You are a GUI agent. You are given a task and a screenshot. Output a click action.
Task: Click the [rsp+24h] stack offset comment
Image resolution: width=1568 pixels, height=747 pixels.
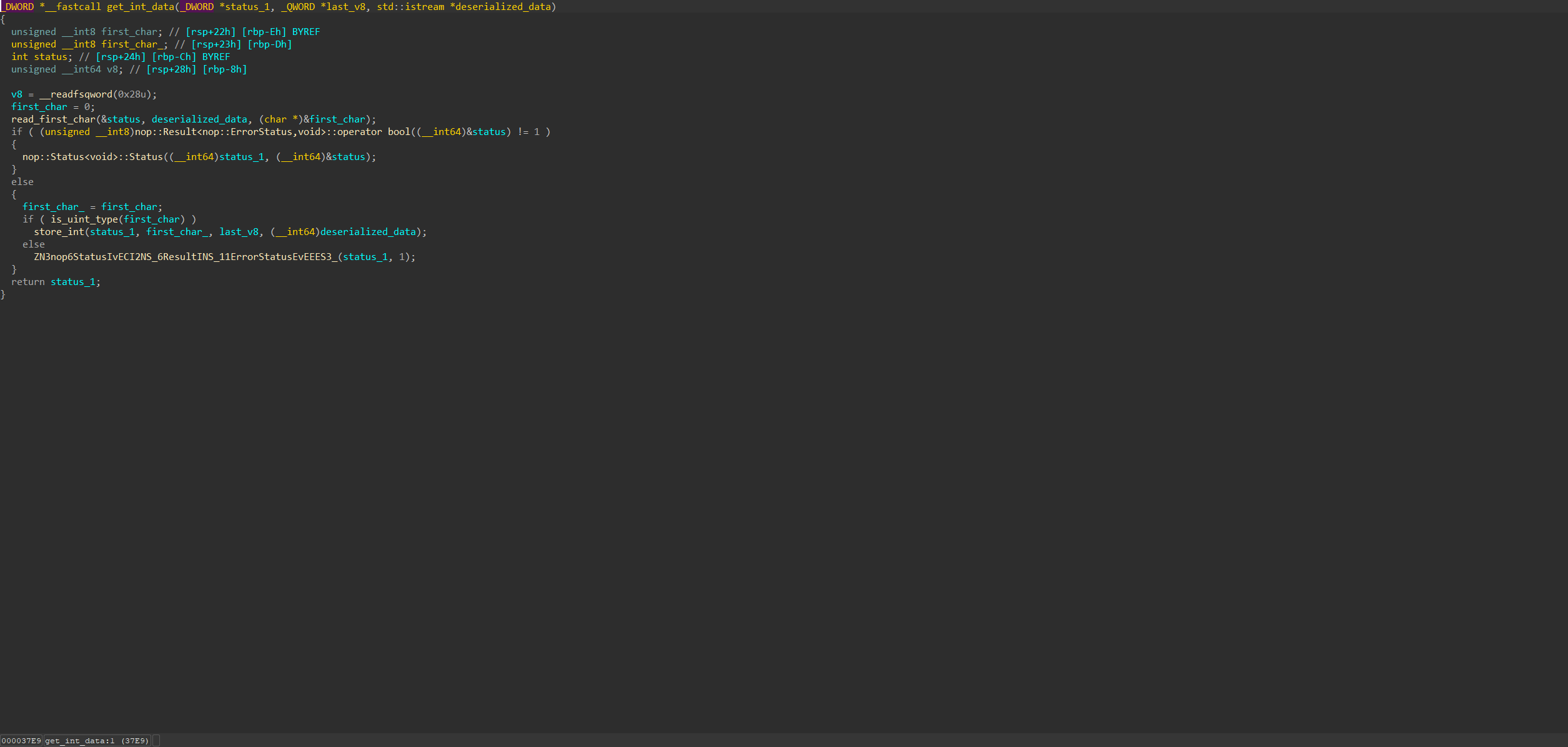(x=121, y=57)
